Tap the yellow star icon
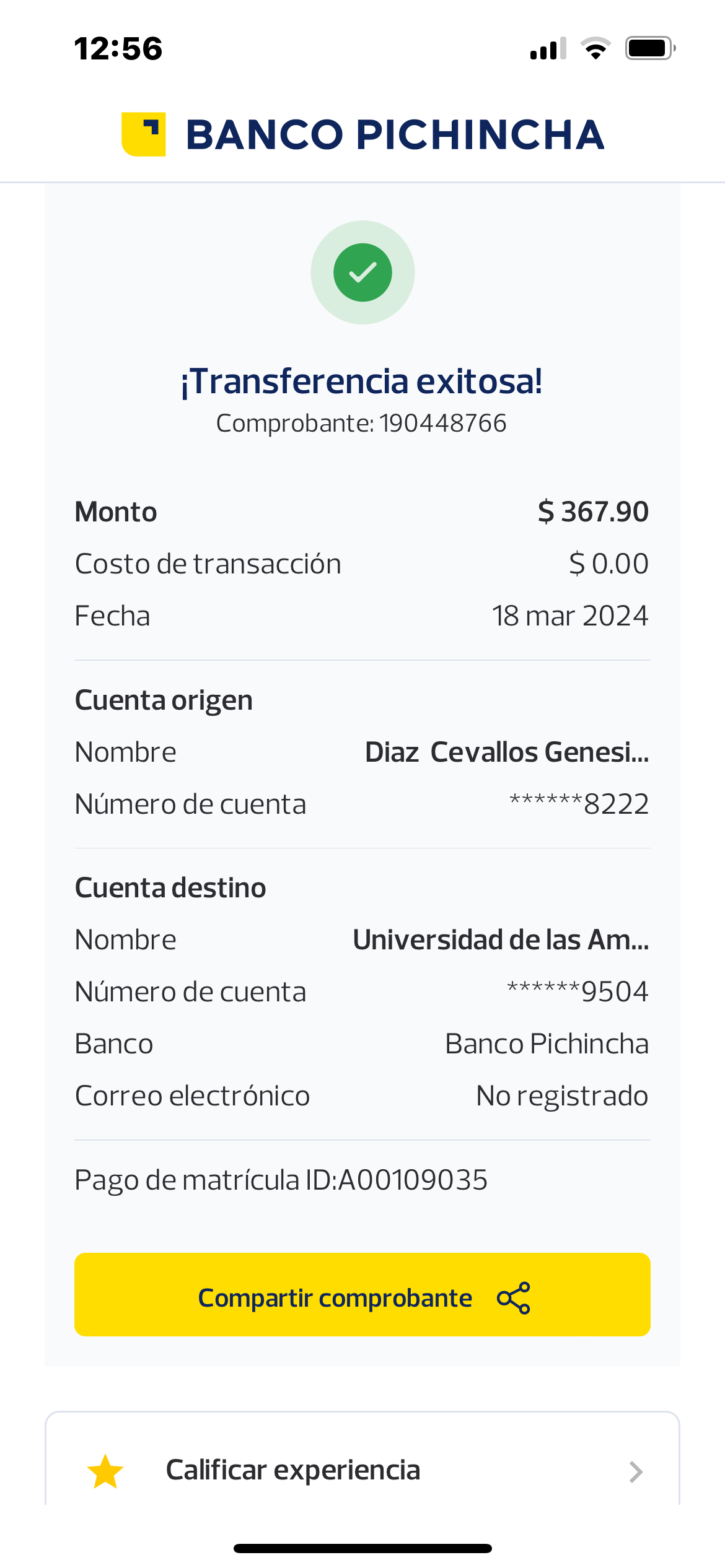The height and width of the screenshot is (1568, 725). tap(105, 1471)
